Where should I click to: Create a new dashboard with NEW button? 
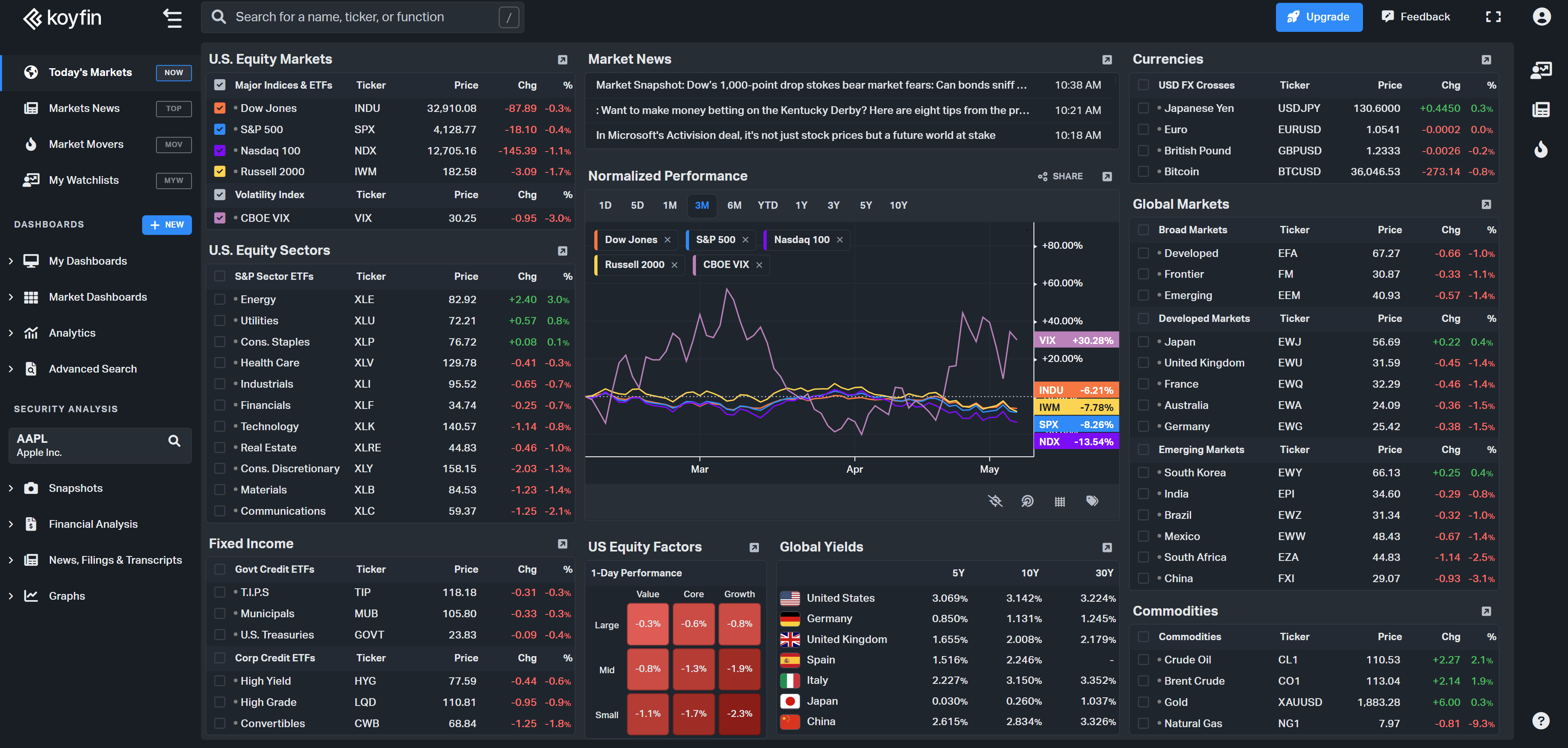(x=167, y=225)
